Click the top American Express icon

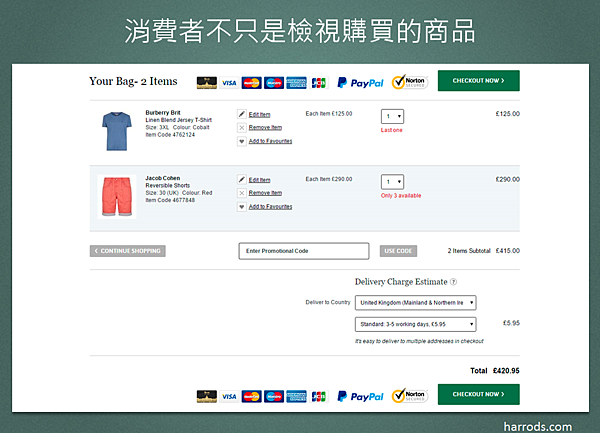click(x=296, y=83)
